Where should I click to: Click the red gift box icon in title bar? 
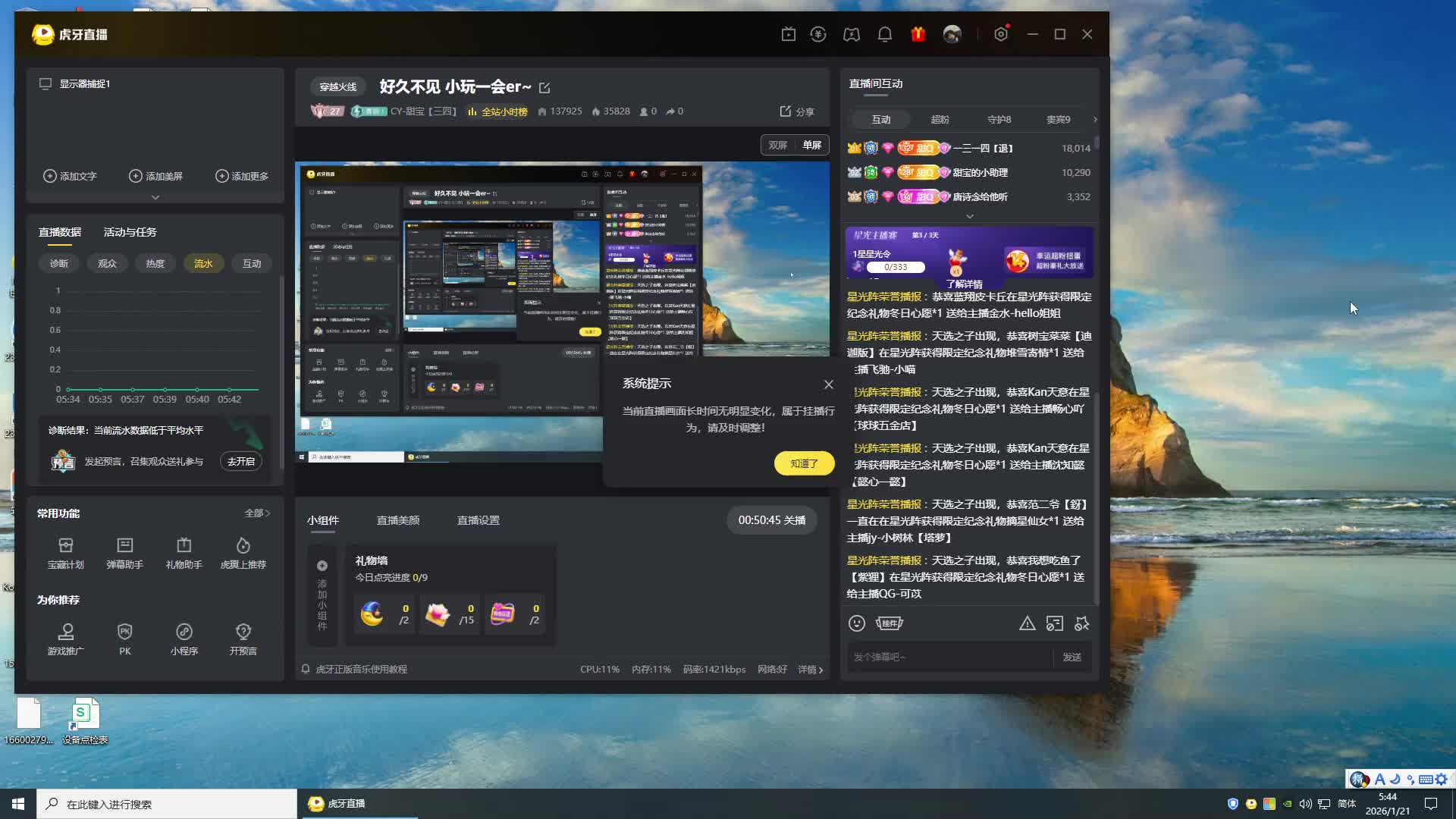tap(918, 34)
